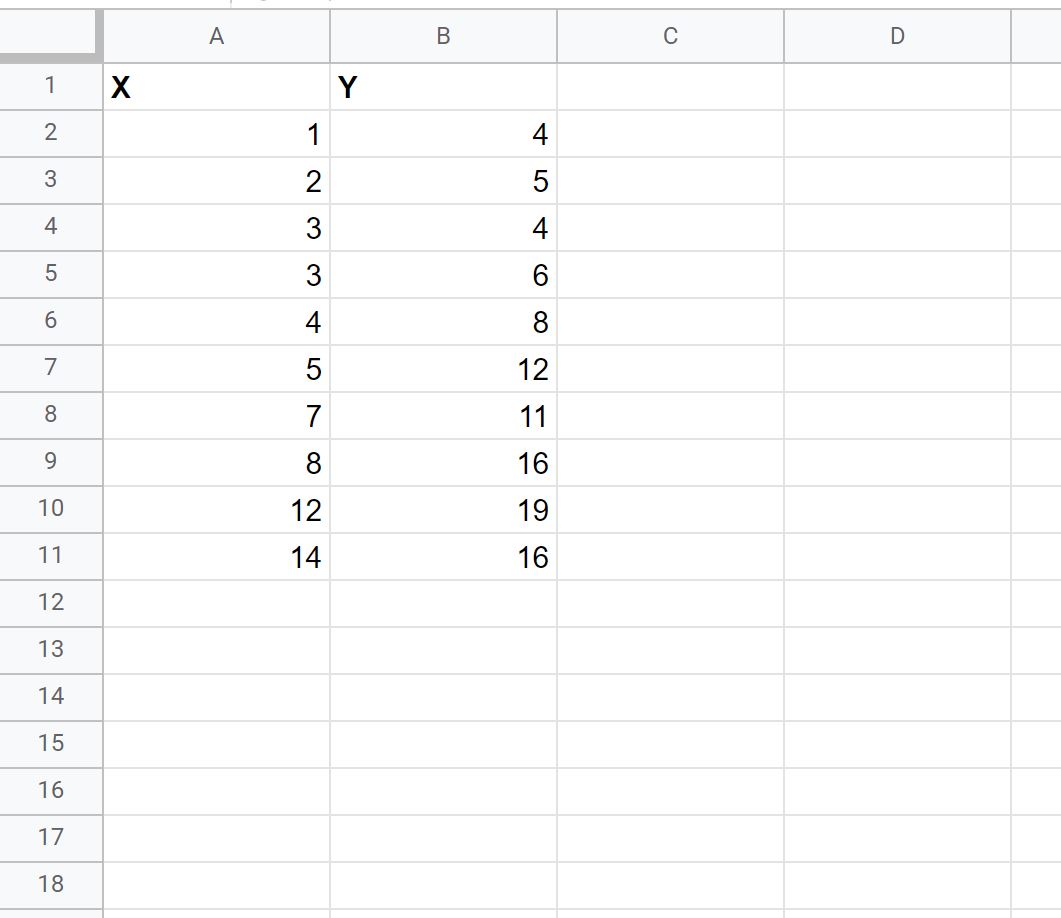Click cell A1 containing X
Image resolution: width=1061 pixels, height=918 pixels.
pos(217,87)
